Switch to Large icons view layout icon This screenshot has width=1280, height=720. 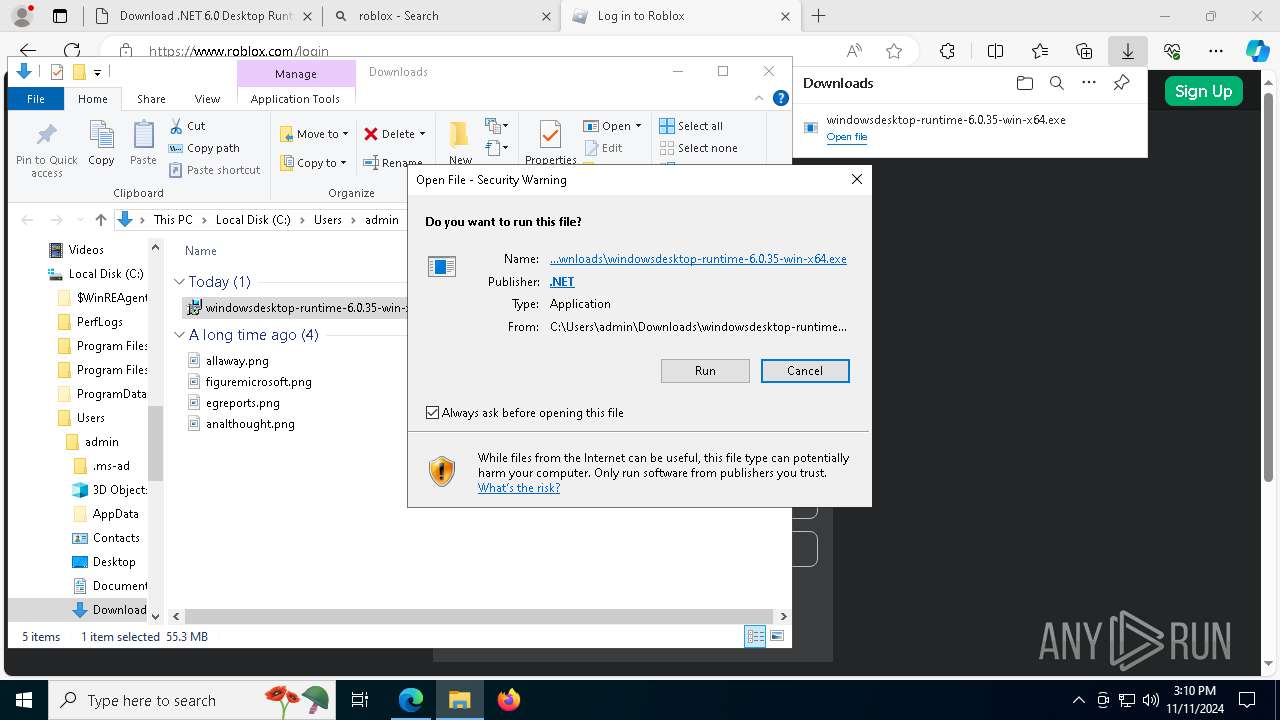[776, 636]
